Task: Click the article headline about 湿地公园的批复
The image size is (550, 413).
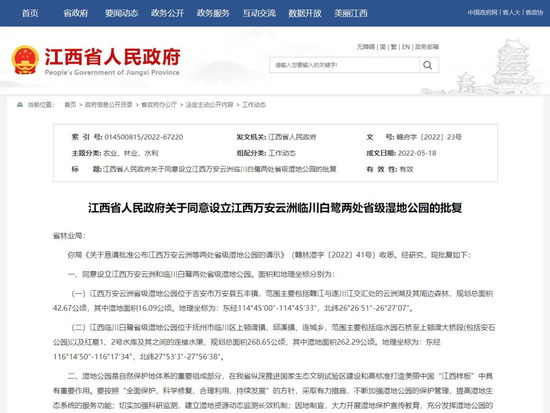Action: (275, 208)
